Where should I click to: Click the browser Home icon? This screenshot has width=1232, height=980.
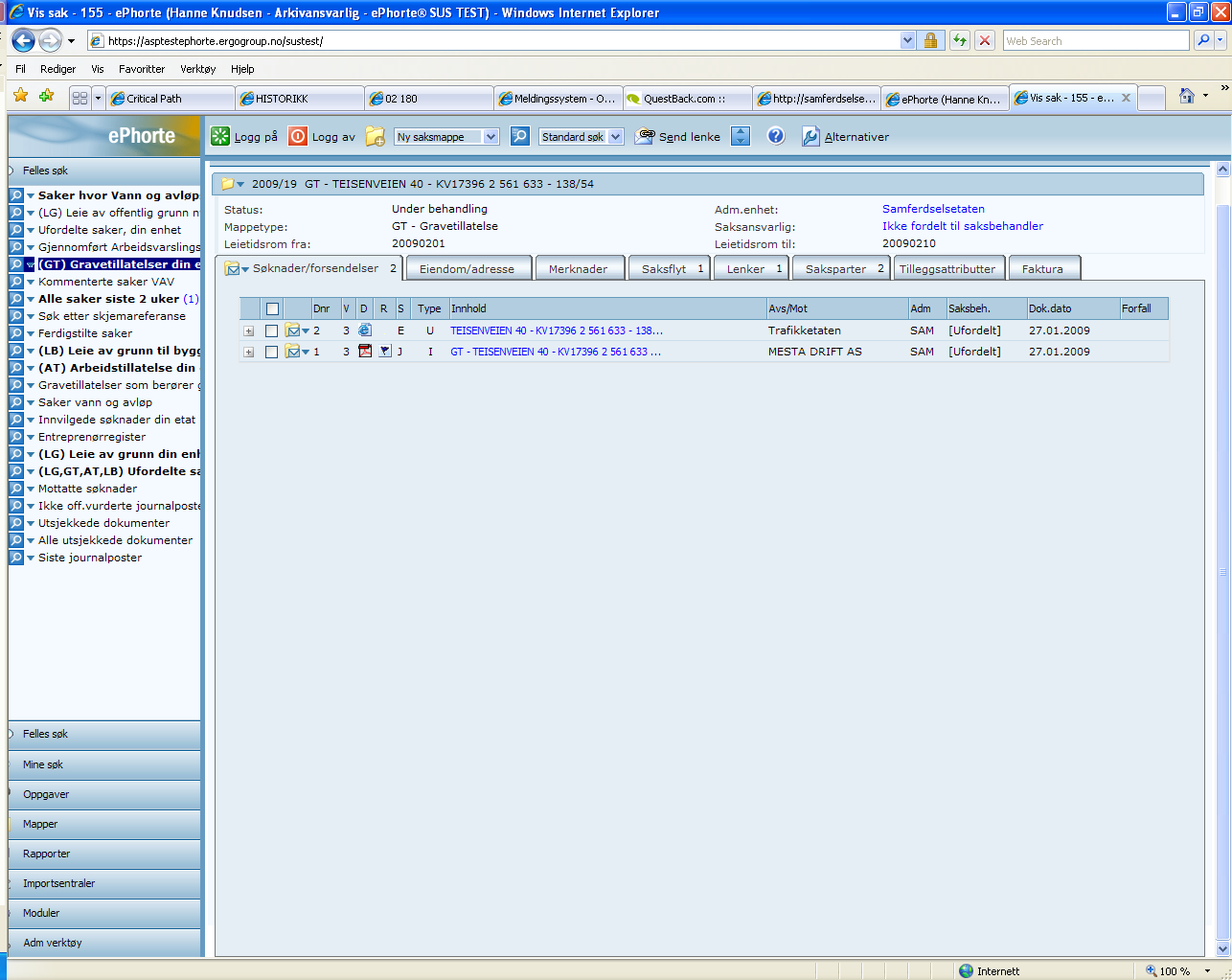pyautogui.click(x=1187, y=96)
